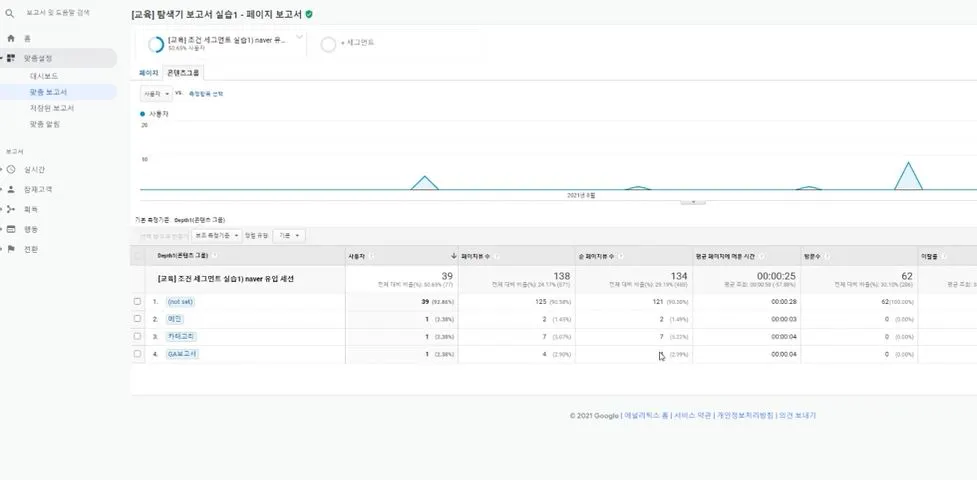Screen dimensions: 977x480
Task: Click the 카테고리 content group link
Action: point(181,336)
